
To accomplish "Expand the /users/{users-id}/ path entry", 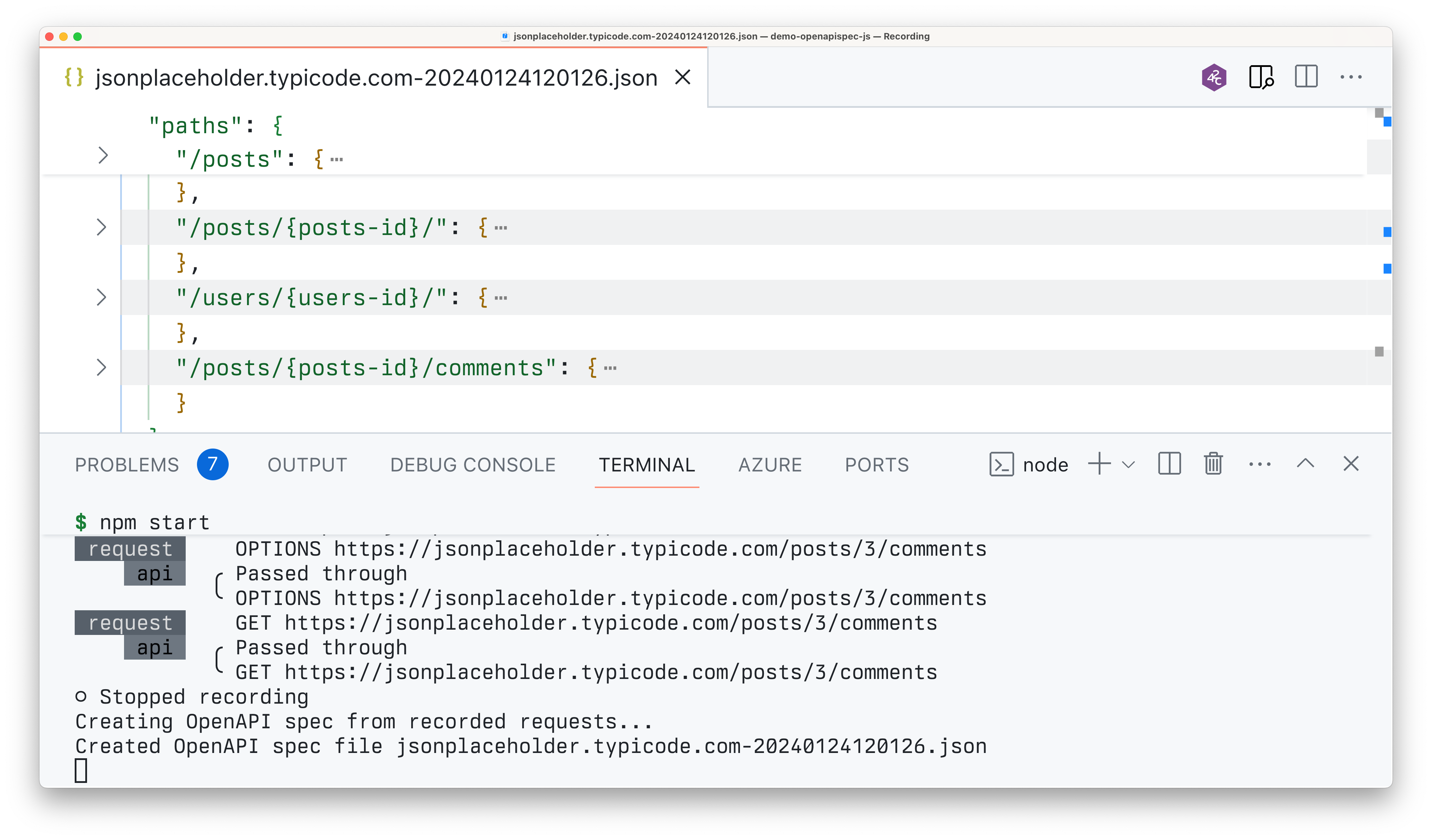I will 102,297.
